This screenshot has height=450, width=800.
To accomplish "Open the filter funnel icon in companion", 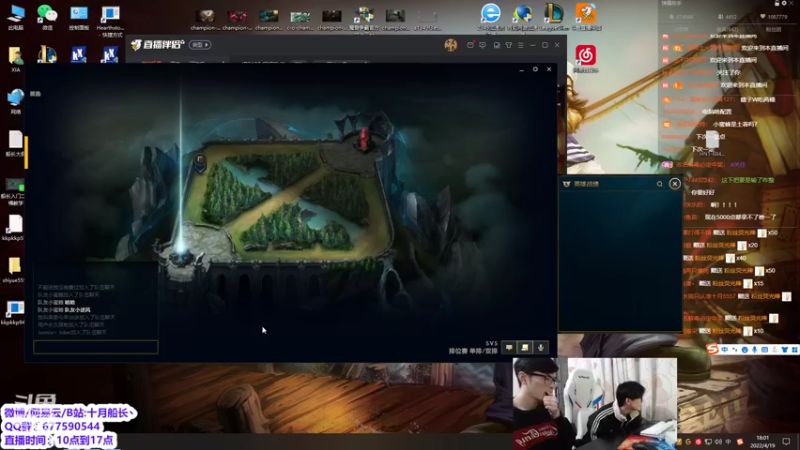I will (509, 45).
